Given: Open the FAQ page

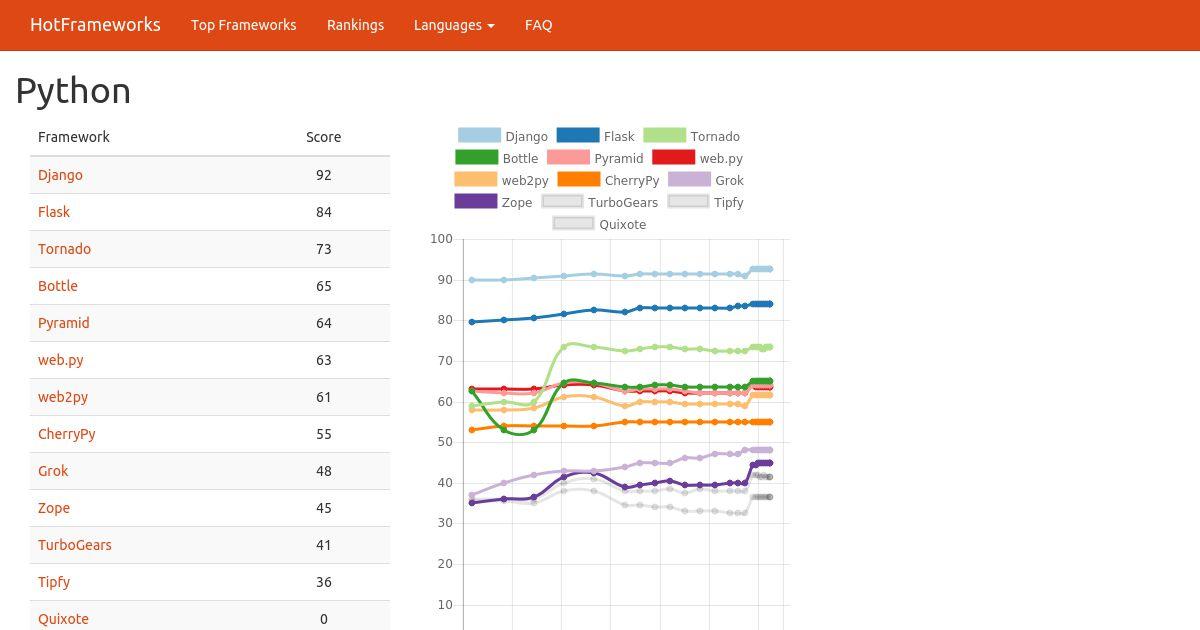Looking at the screenshot, I should click(538, 25).
